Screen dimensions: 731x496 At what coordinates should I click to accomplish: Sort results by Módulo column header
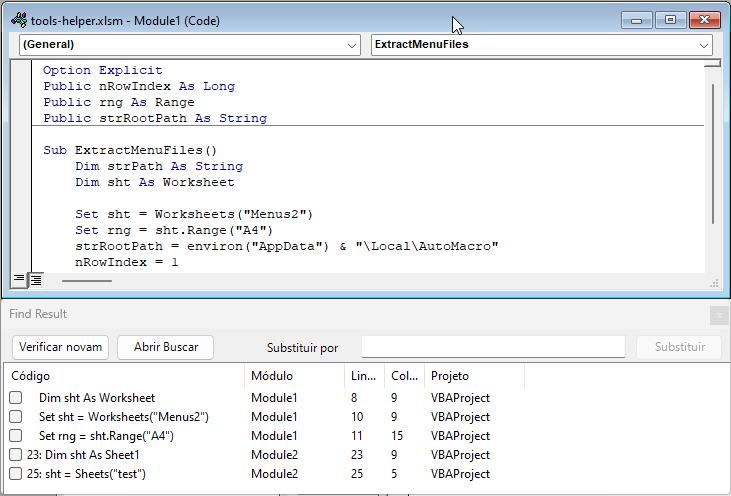coord(295,376)
